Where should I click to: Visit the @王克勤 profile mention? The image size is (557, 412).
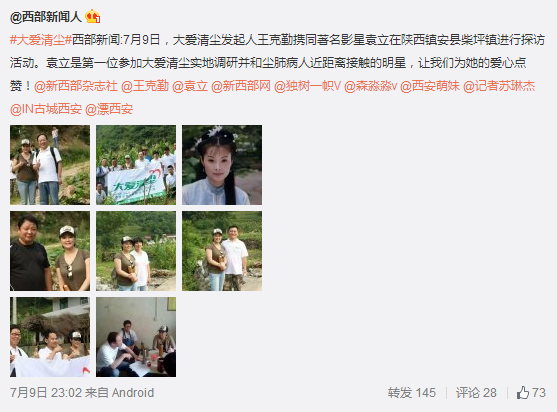pos(145,86)
